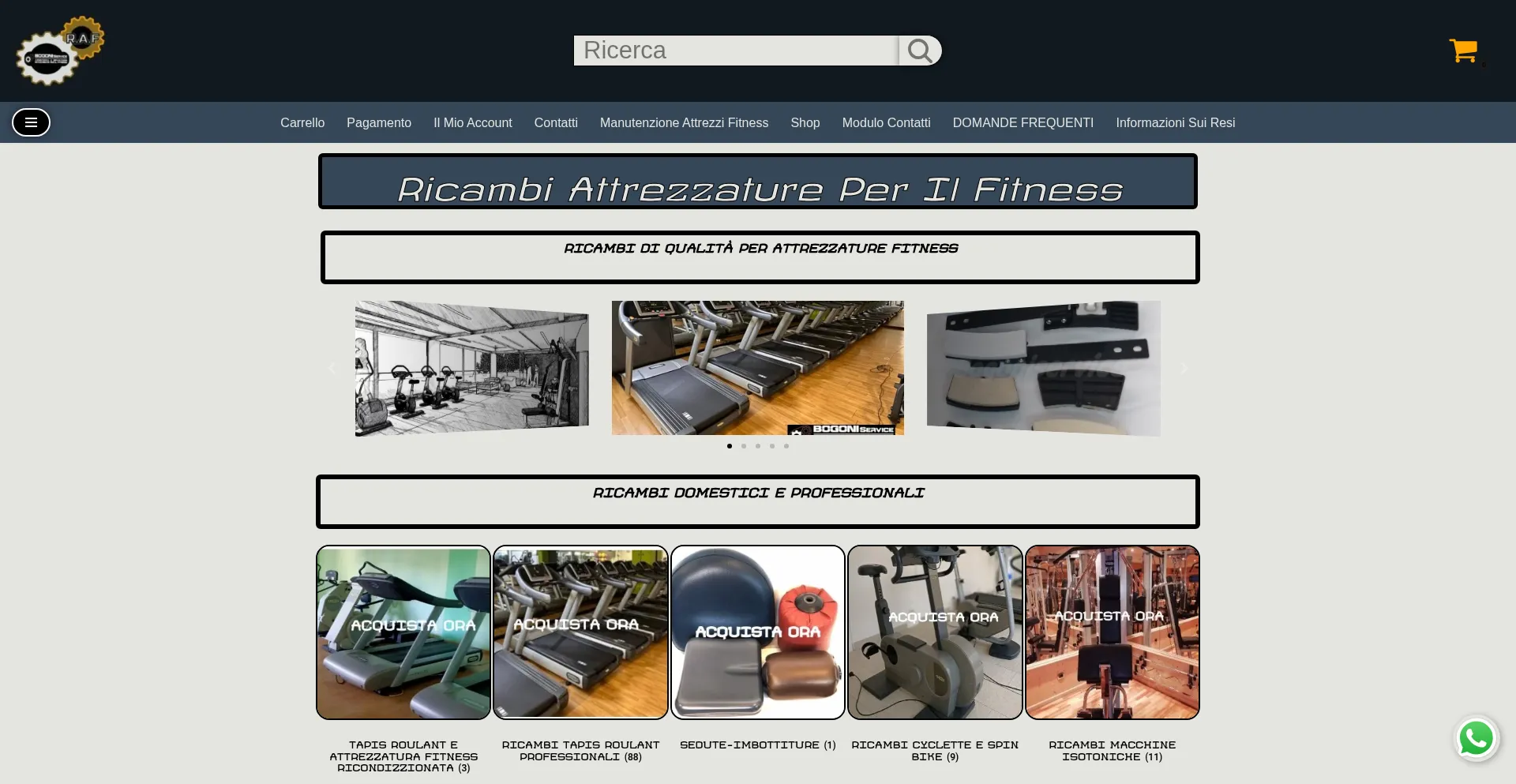Click the Sedute-Imbottiture category image
1516x784 pixels.
point(758,632)
